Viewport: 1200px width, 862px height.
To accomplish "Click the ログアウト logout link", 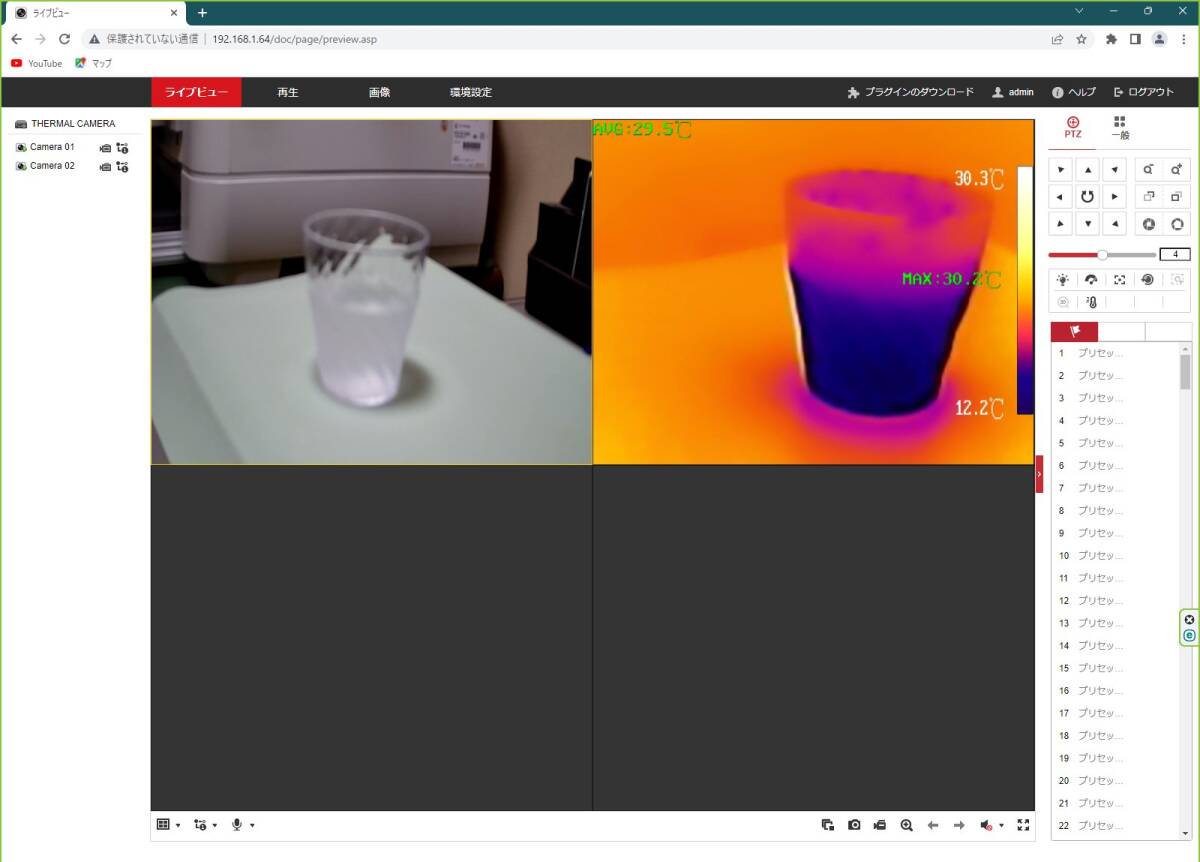I will (1143, 92).
